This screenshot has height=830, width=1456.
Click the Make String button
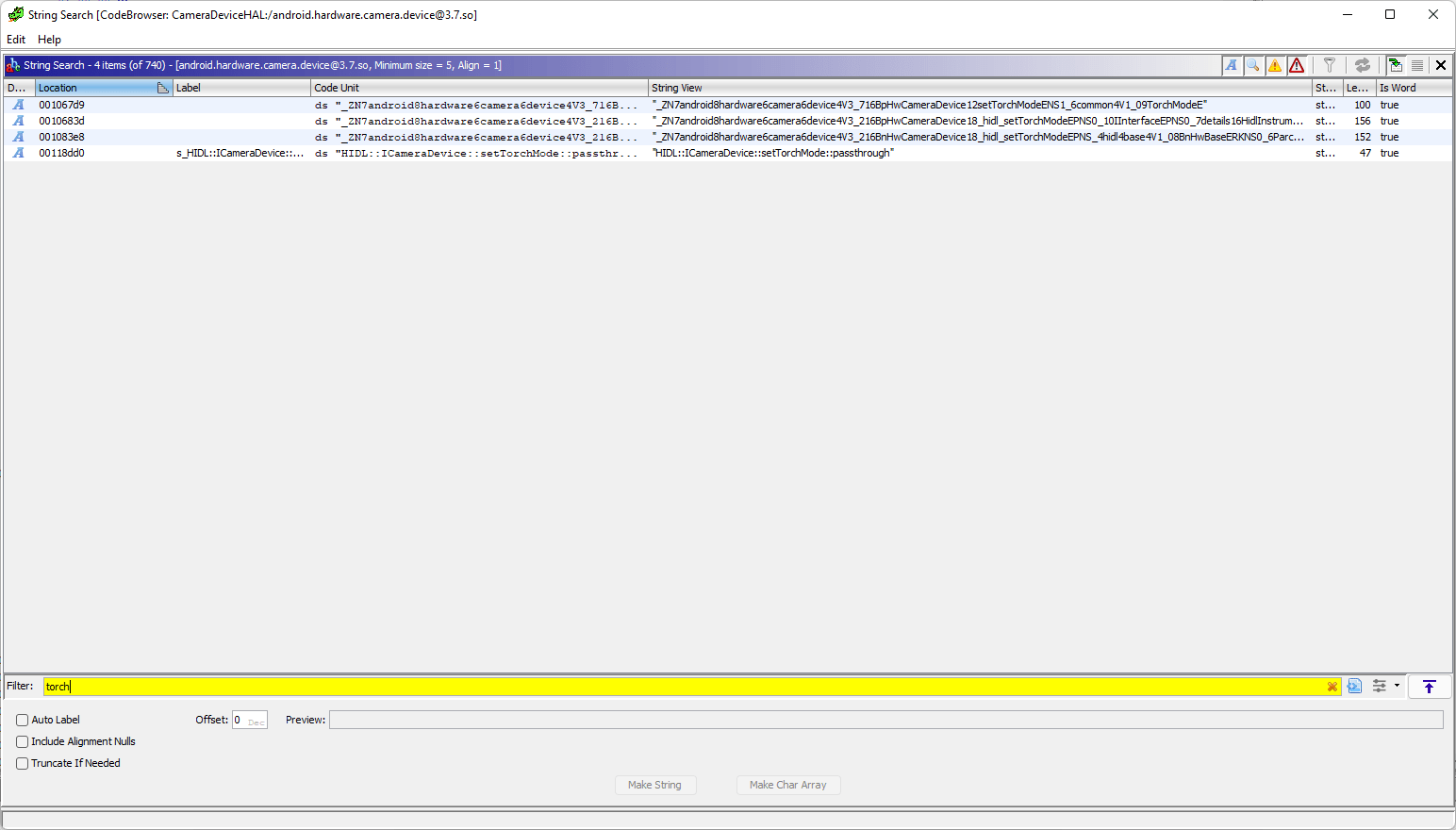point(655,785)
